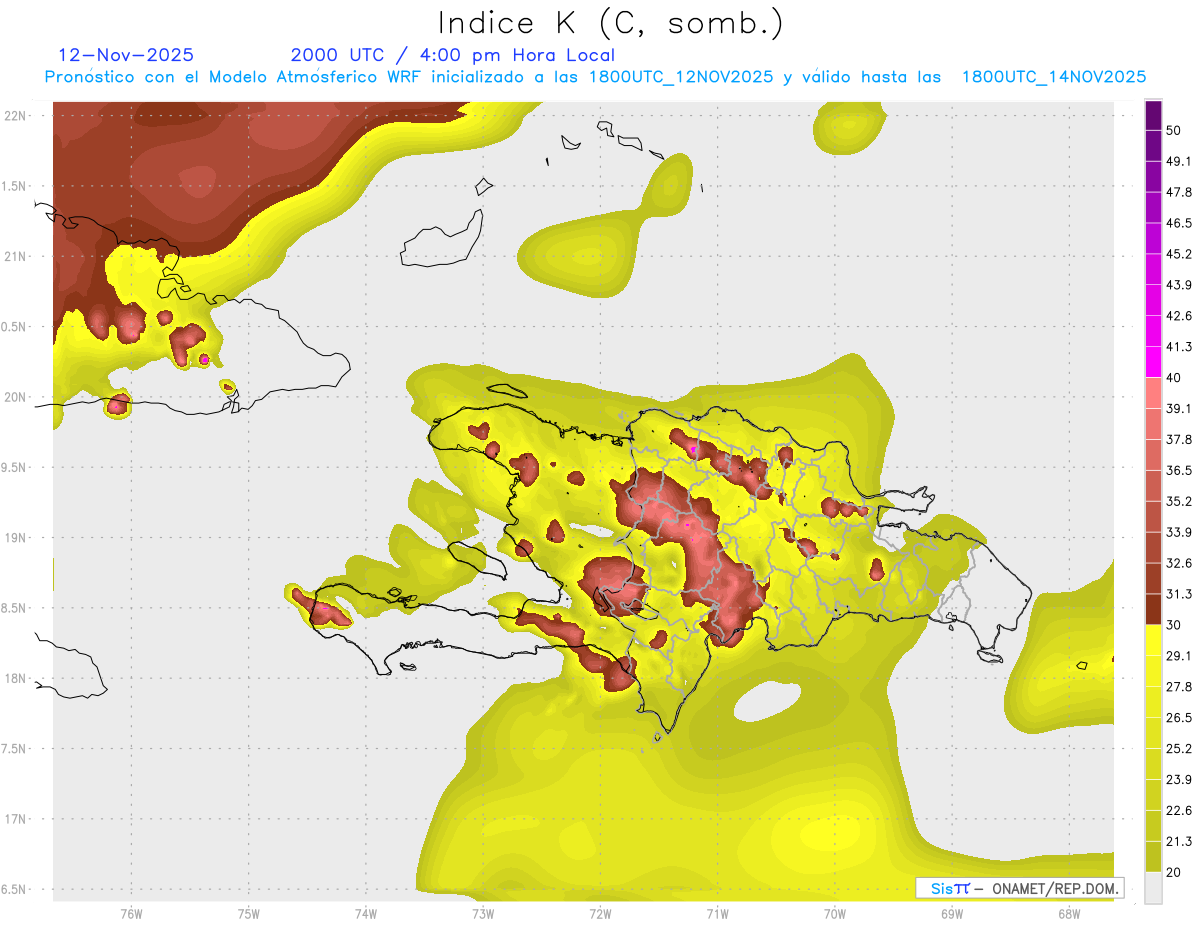
Task: Click the colorbar value '27.8'
Action: (x=1178, y=687)
